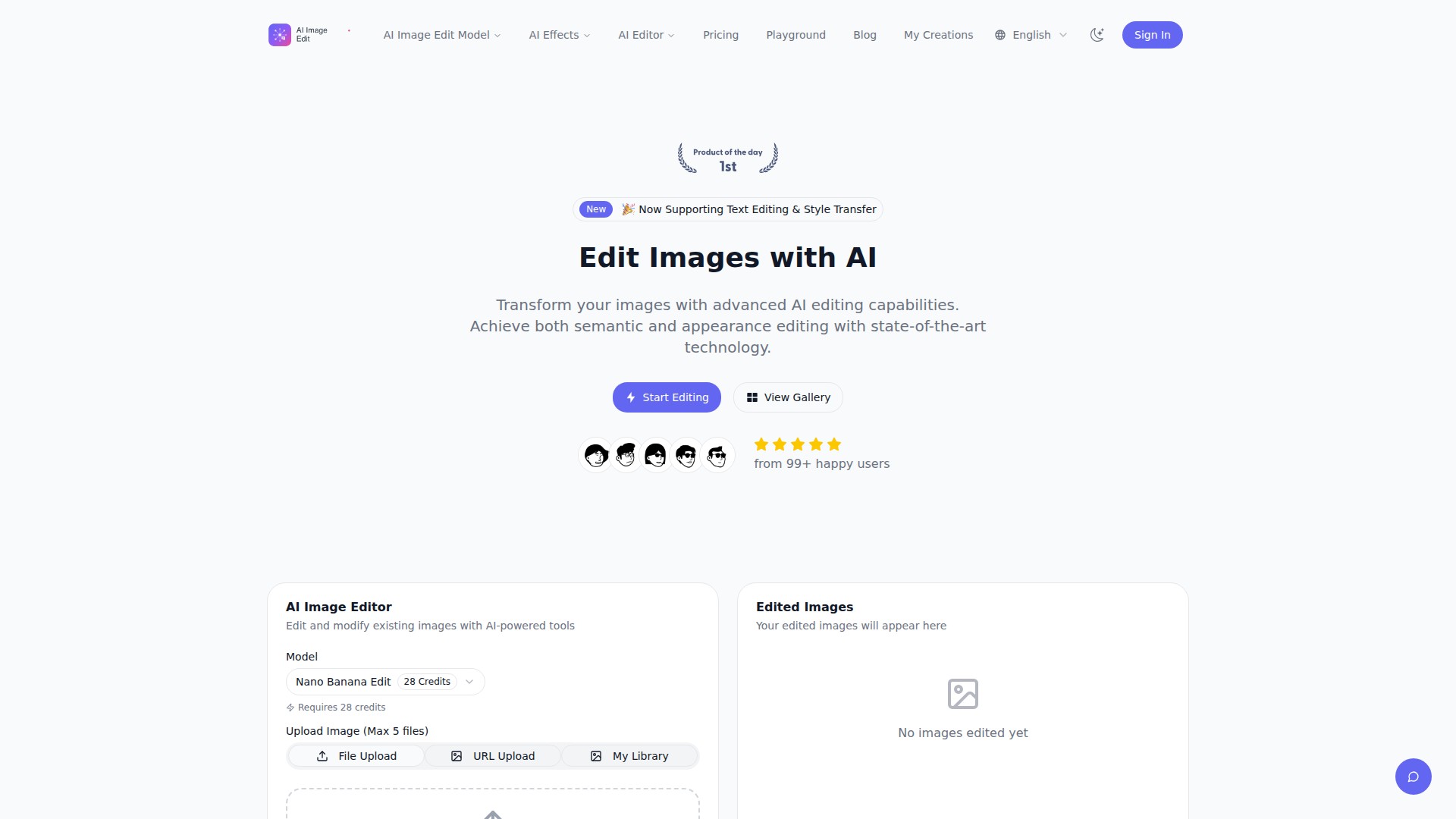Click the Product of the day badge
The height and width of the screenshot is (819, 1456).
(727, 158)
